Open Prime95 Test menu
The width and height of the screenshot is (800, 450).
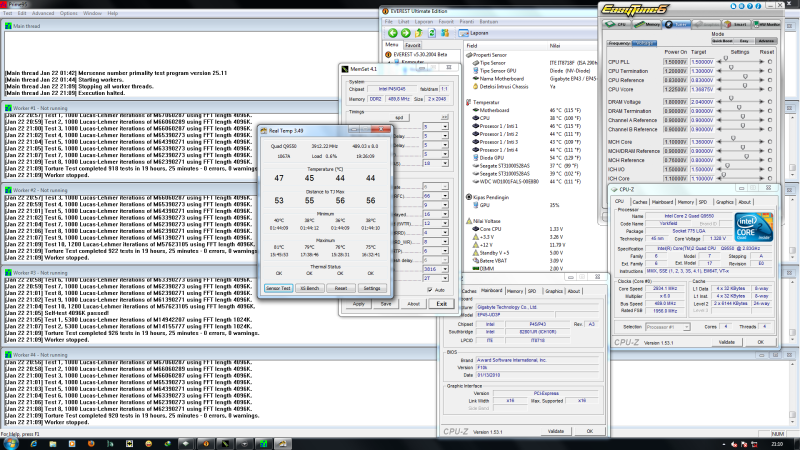pyautogui.click(x=8, y=13)
